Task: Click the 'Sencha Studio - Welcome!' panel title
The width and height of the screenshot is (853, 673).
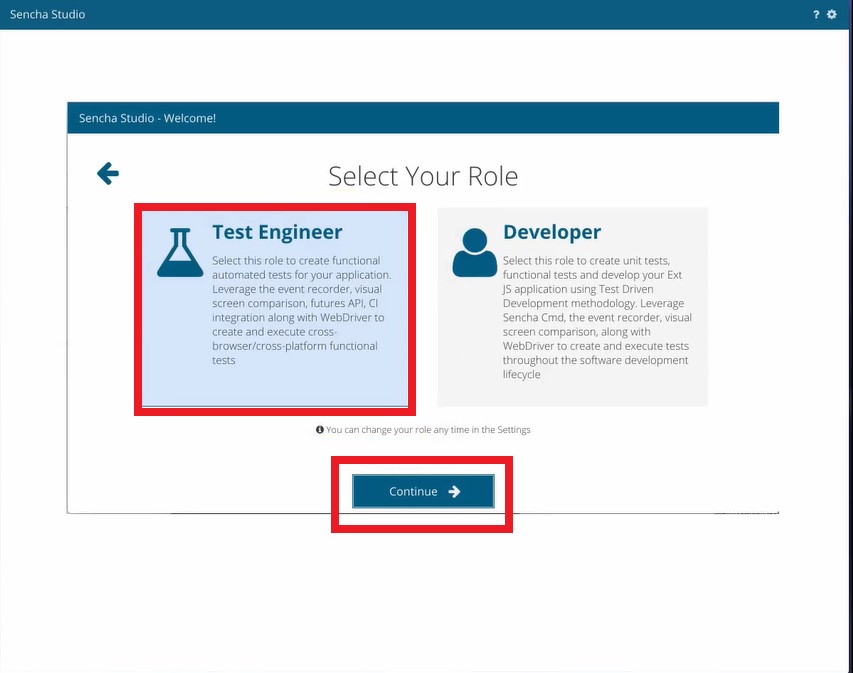Action: coord(147,118)
